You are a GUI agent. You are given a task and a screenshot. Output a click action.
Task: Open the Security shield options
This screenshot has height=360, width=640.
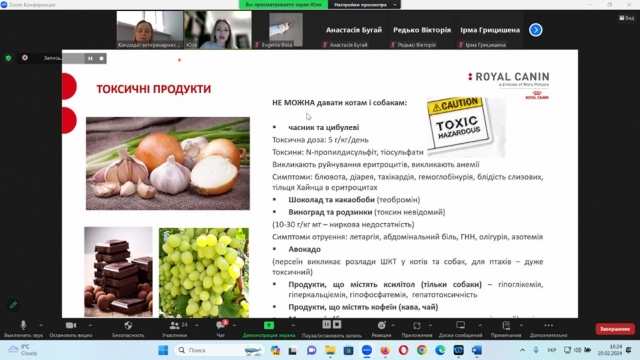pyautogui.click(x=128, y=325)
